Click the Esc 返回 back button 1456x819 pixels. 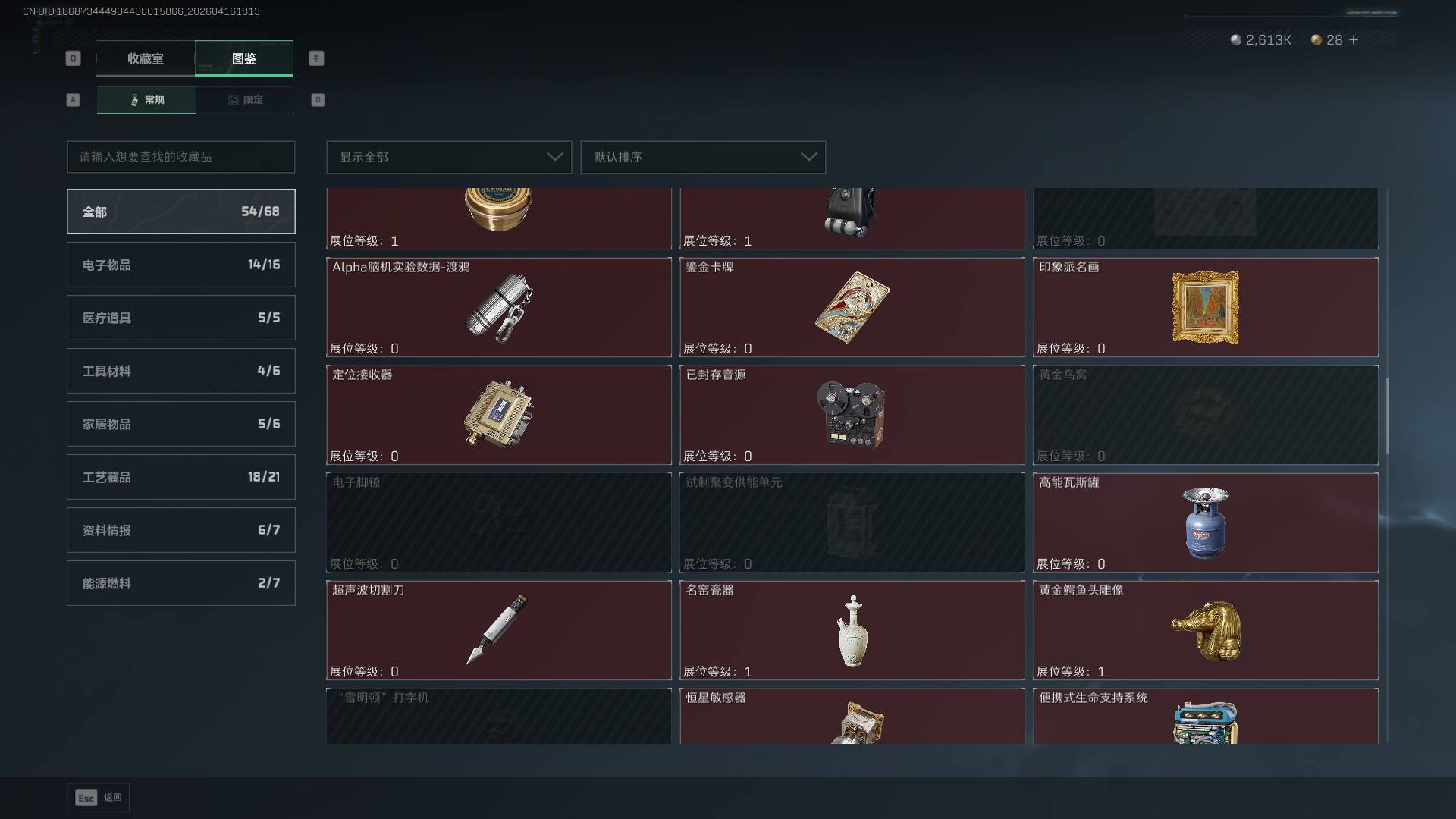(x=99, y=798)
